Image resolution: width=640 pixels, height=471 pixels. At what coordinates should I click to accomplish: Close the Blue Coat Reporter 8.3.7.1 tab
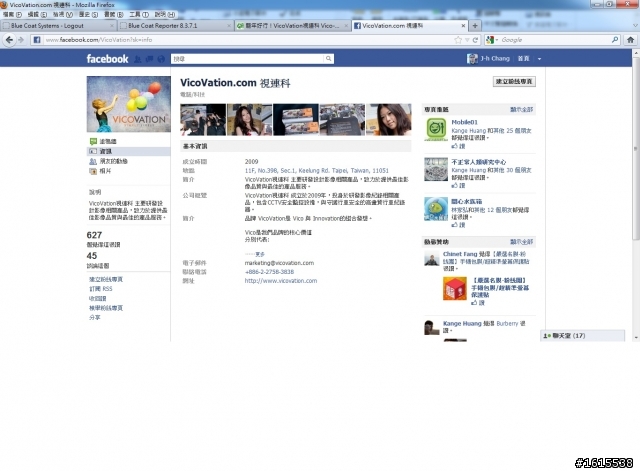[229, 26]
